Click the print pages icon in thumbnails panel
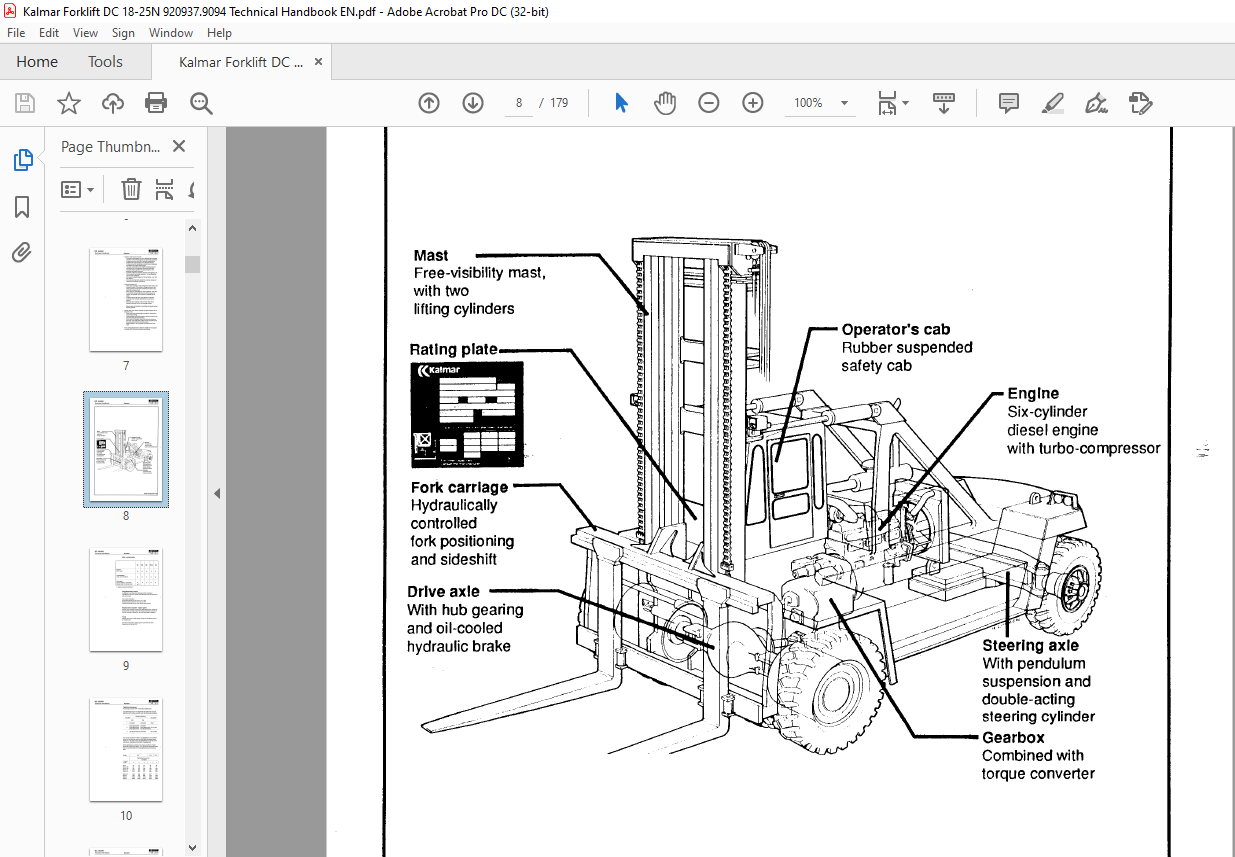This screenshot has height=857, width=1235. click(165, 189)
